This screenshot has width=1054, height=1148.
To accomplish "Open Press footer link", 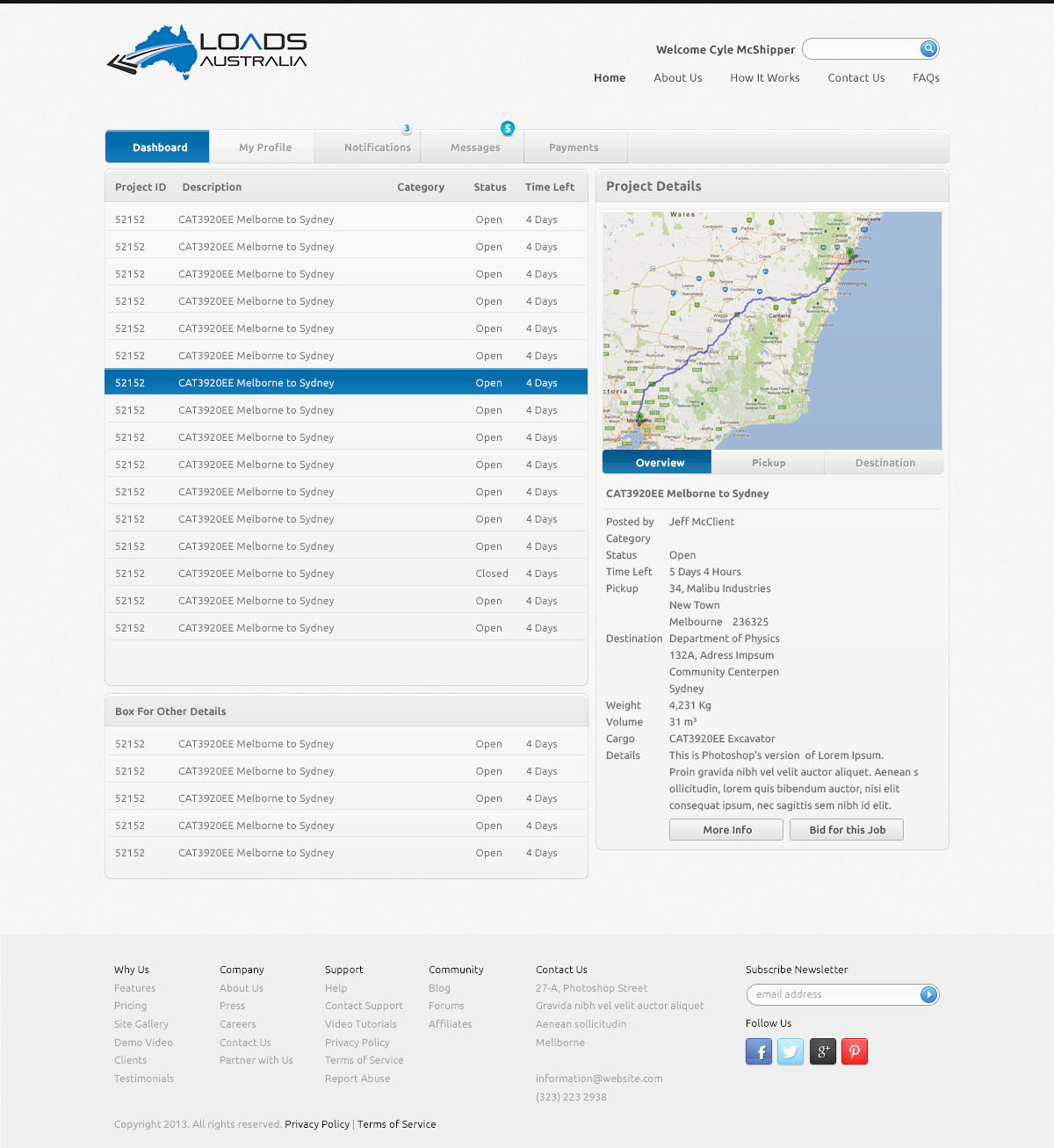I will pyautogui.click(x=232, y=1005).
